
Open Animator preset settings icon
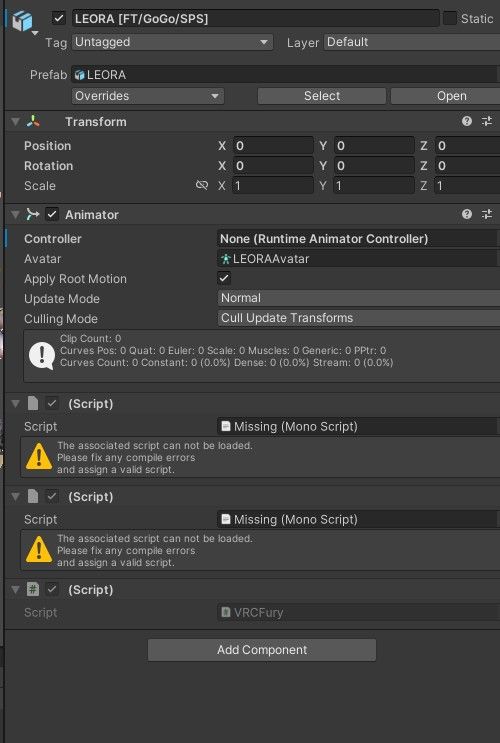tap(487, 214)
